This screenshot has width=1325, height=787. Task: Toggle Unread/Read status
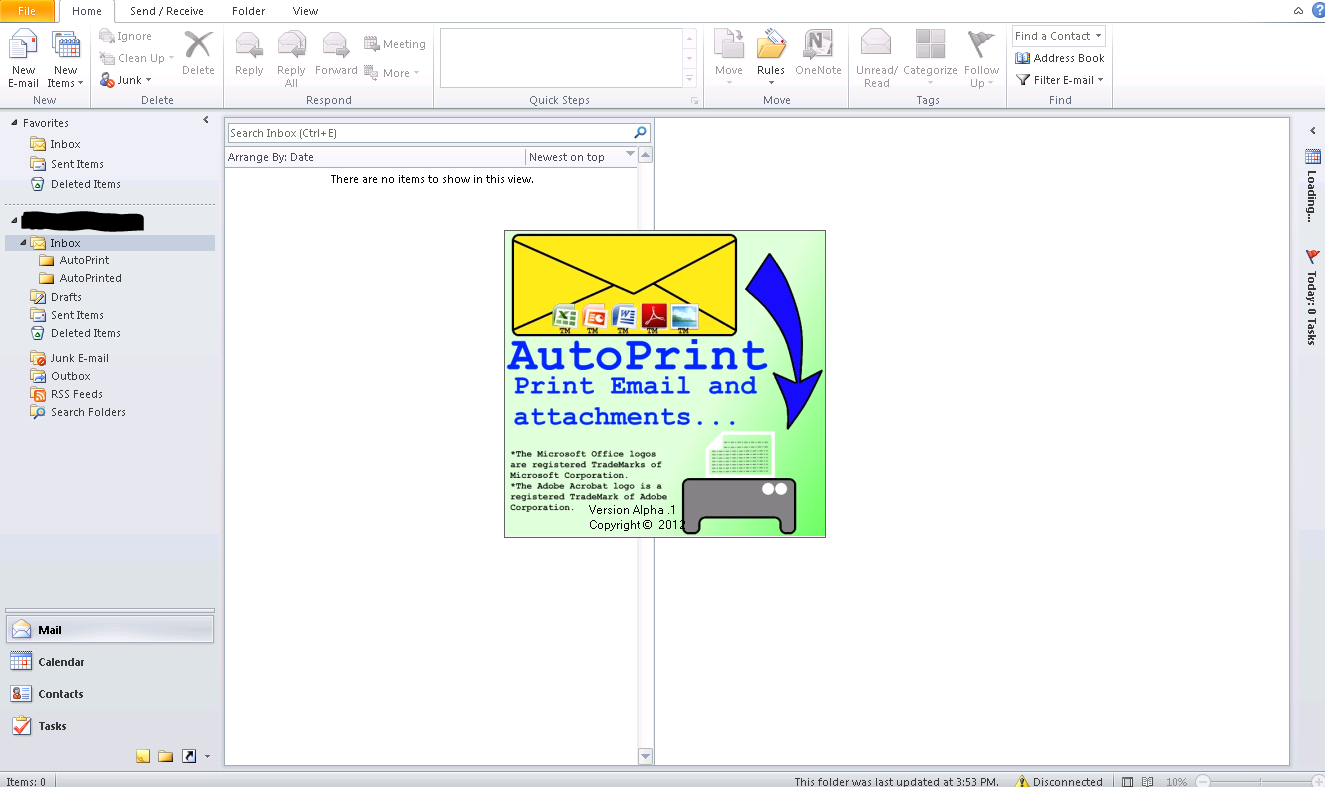click(875, 55)
